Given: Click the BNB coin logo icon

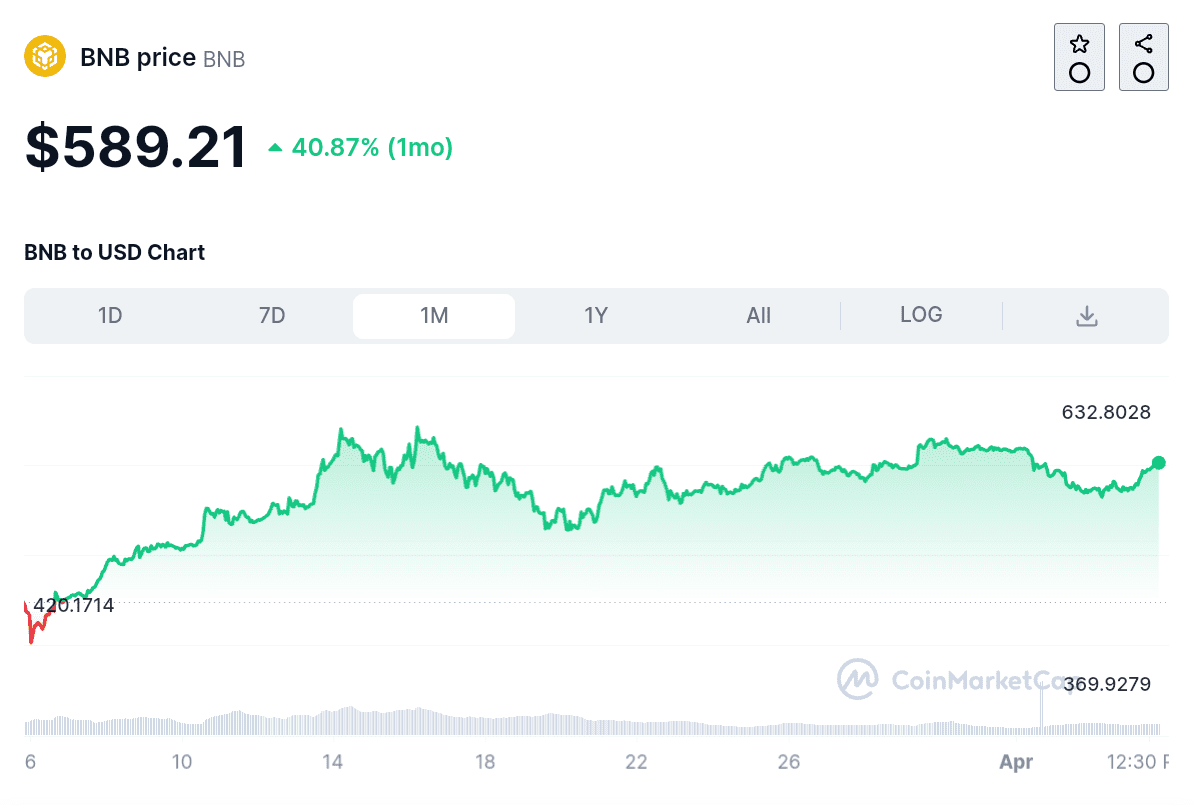Looking at the screenshot, I should (45, 56).
